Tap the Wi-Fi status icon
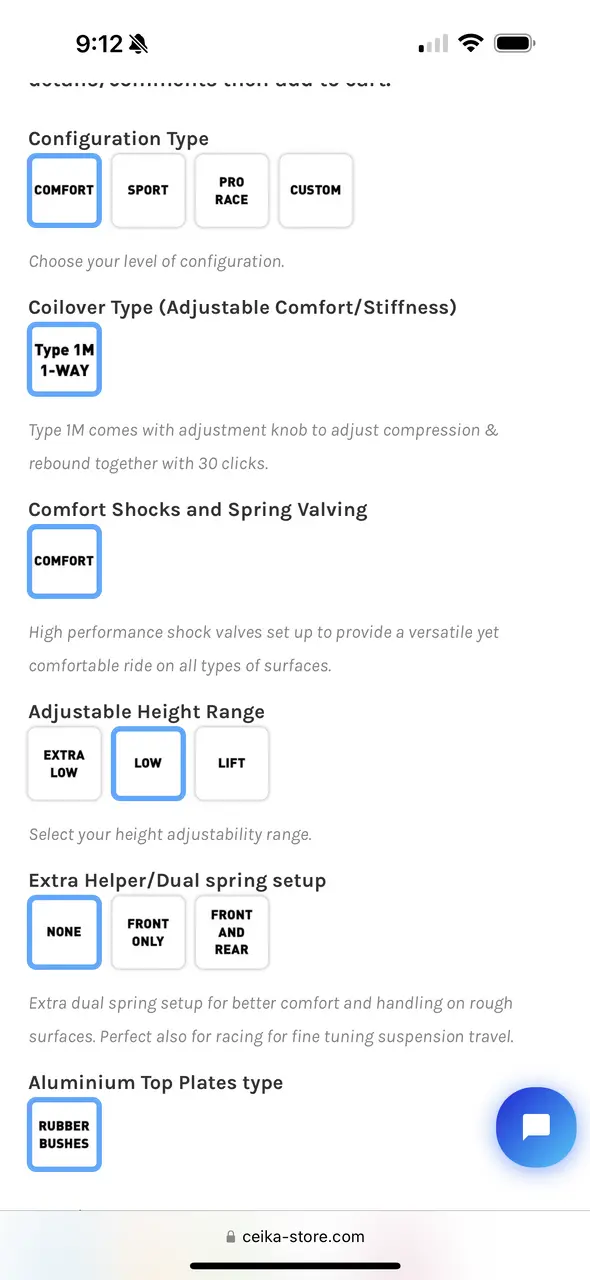The image size is (590, 1280). pos(470,43)
